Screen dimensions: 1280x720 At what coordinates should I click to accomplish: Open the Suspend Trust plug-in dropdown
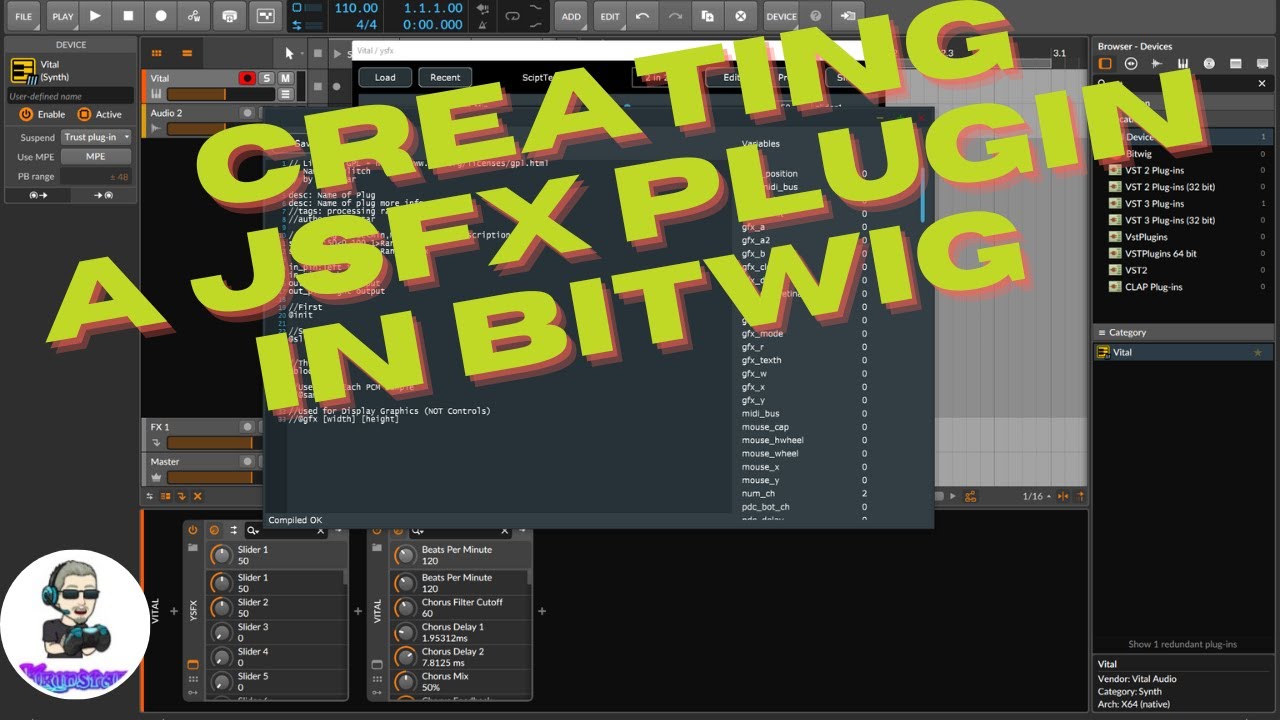[96, 137]
